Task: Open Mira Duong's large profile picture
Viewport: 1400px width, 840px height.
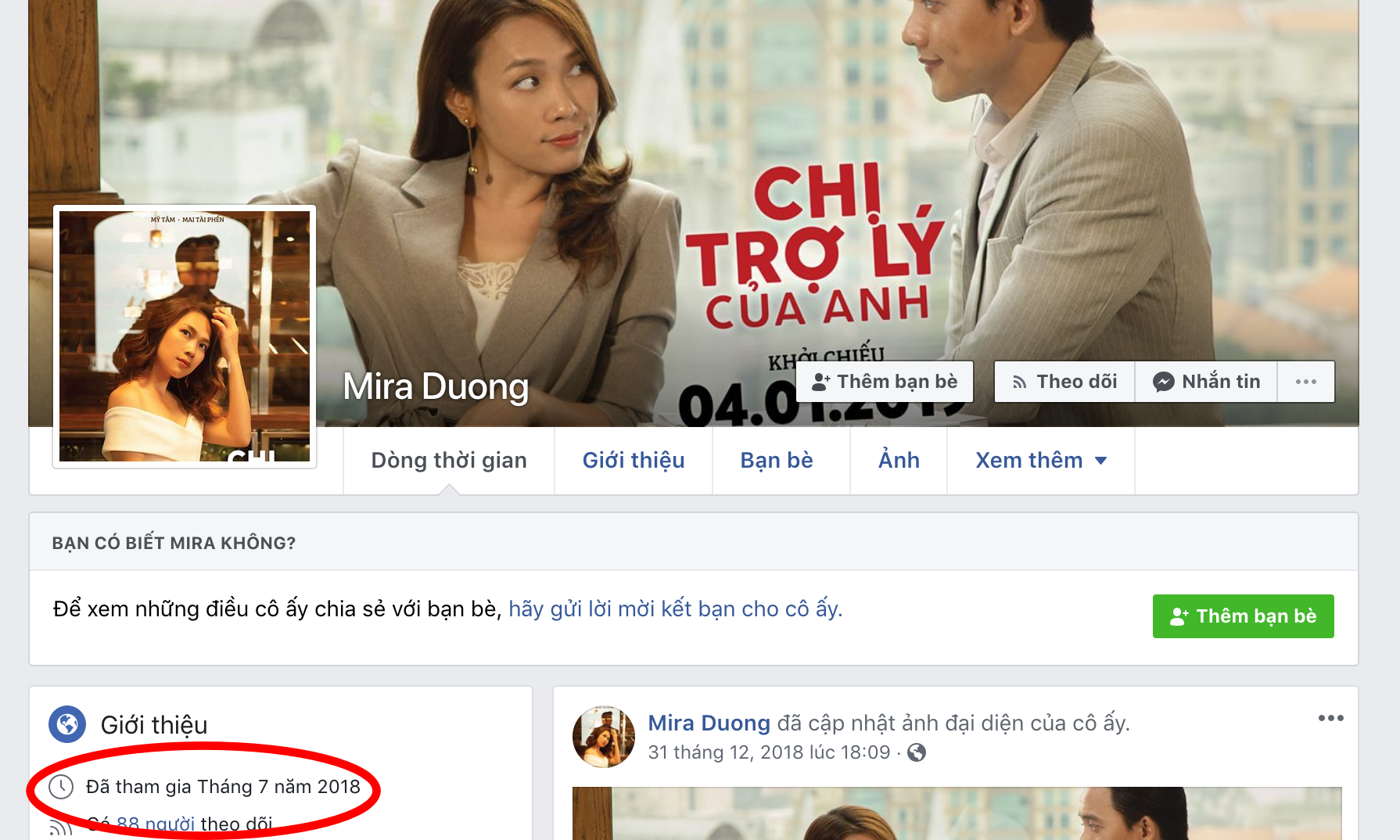Action: coord(185,336)
